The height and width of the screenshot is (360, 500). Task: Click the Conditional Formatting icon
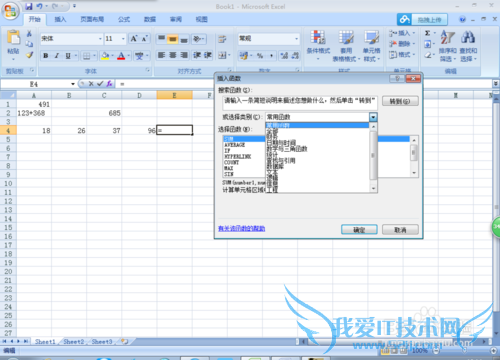point(318,37)
